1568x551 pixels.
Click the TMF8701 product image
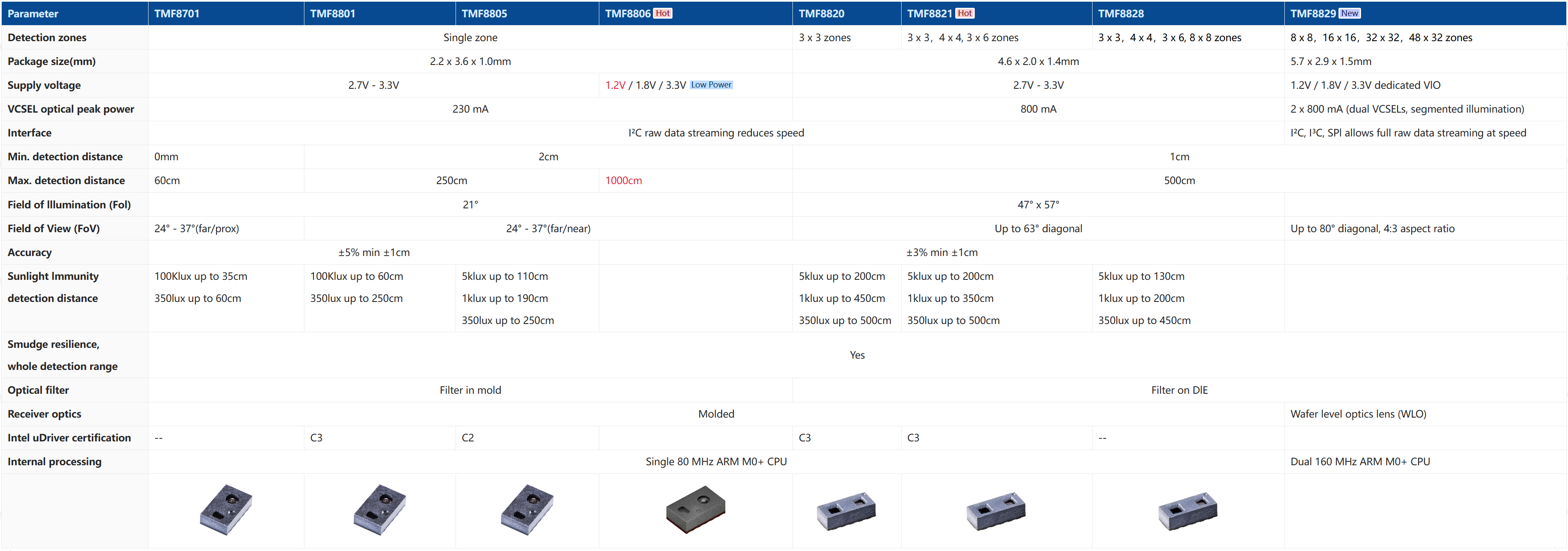[226, 509]
